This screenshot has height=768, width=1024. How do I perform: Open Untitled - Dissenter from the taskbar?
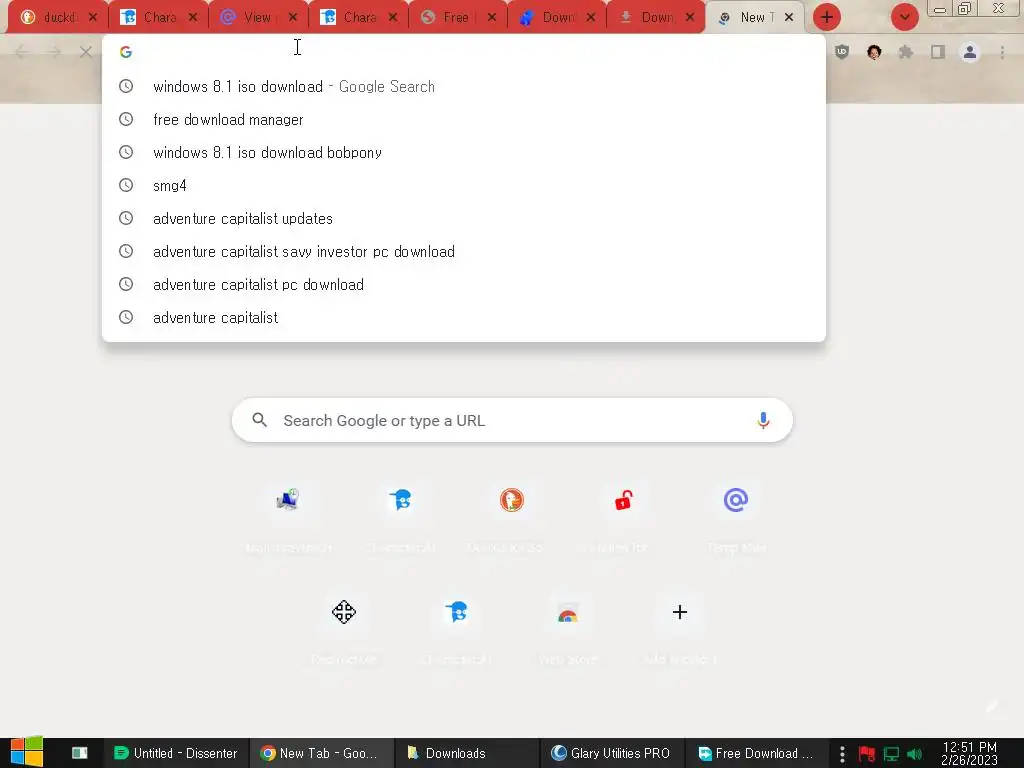point(176,753)
